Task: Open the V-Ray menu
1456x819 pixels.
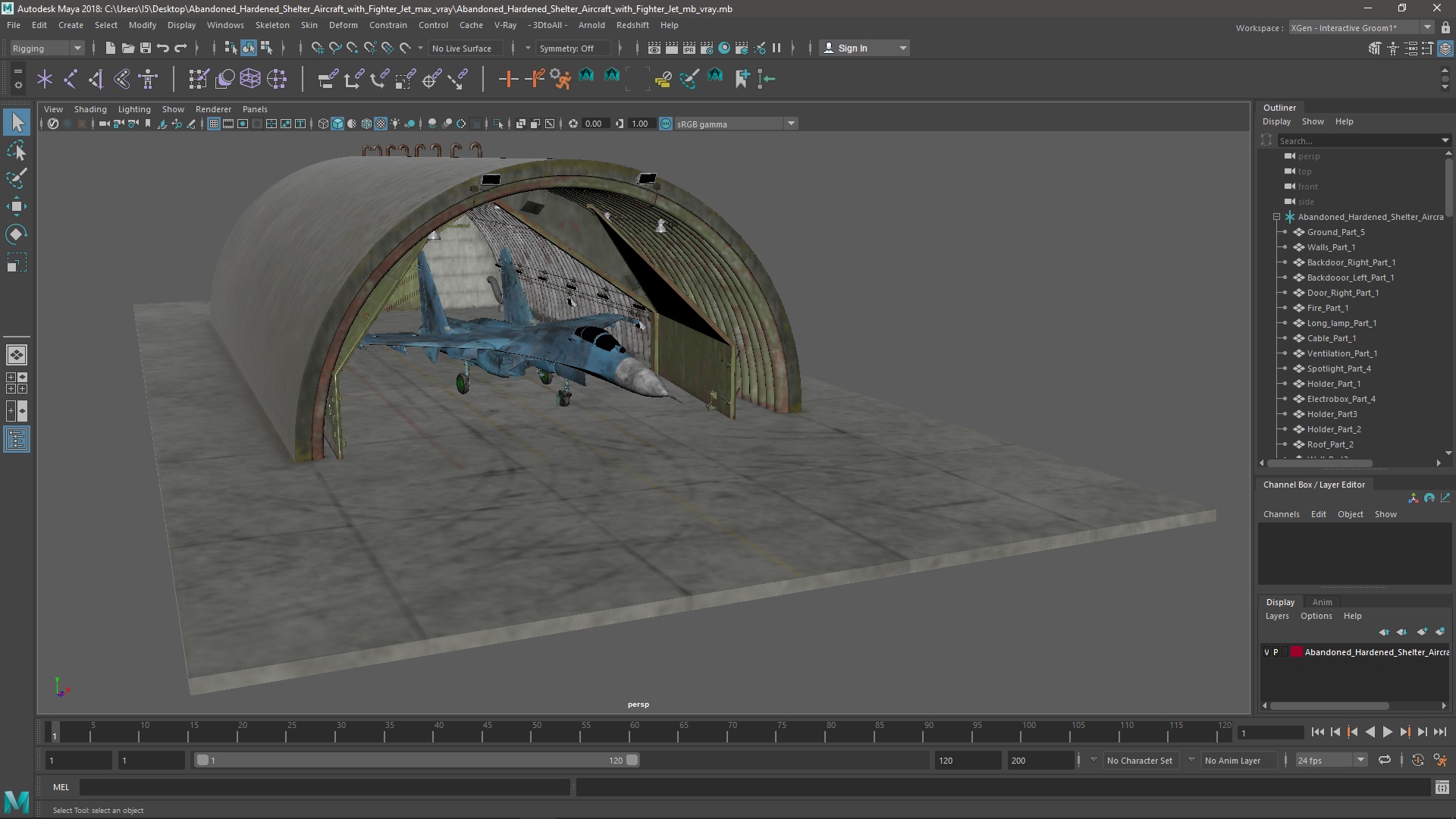Action: pyautogui.click(x=505, y=25)
